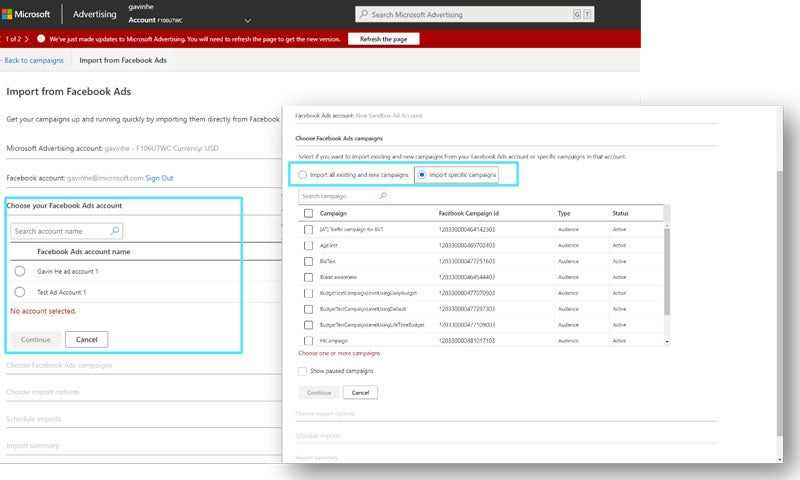Sort by the Campaign column header
This screenshot has width=800, height=480.
click(333, 213)
